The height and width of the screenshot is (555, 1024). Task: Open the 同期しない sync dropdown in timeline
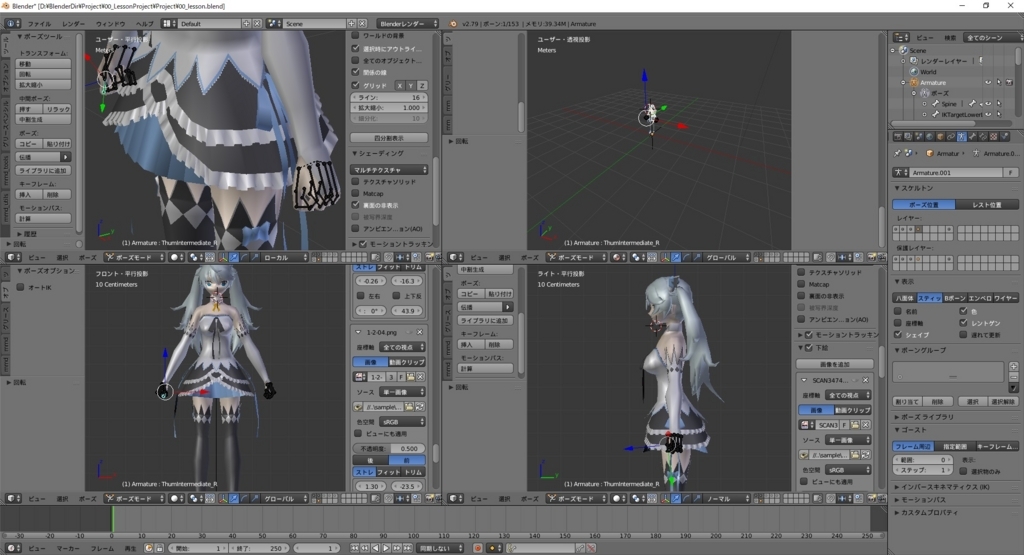click(x=441, y=548)
